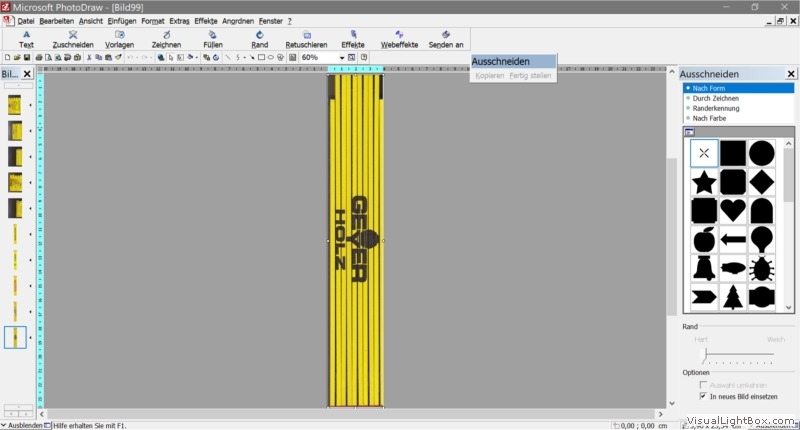Choose the star cutout shape
The width and height of the screenshot is (800, 430).
704,182
